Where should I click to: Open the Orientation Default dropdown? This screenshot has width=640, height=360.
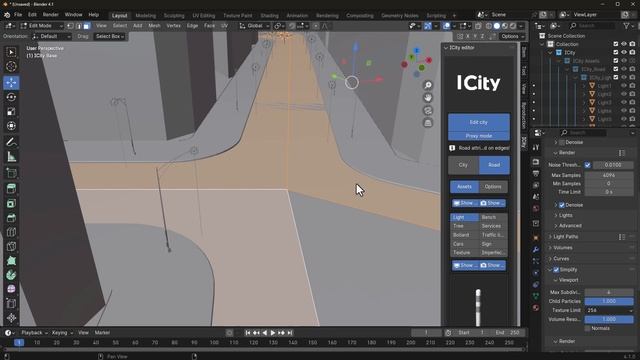(51, 36)
